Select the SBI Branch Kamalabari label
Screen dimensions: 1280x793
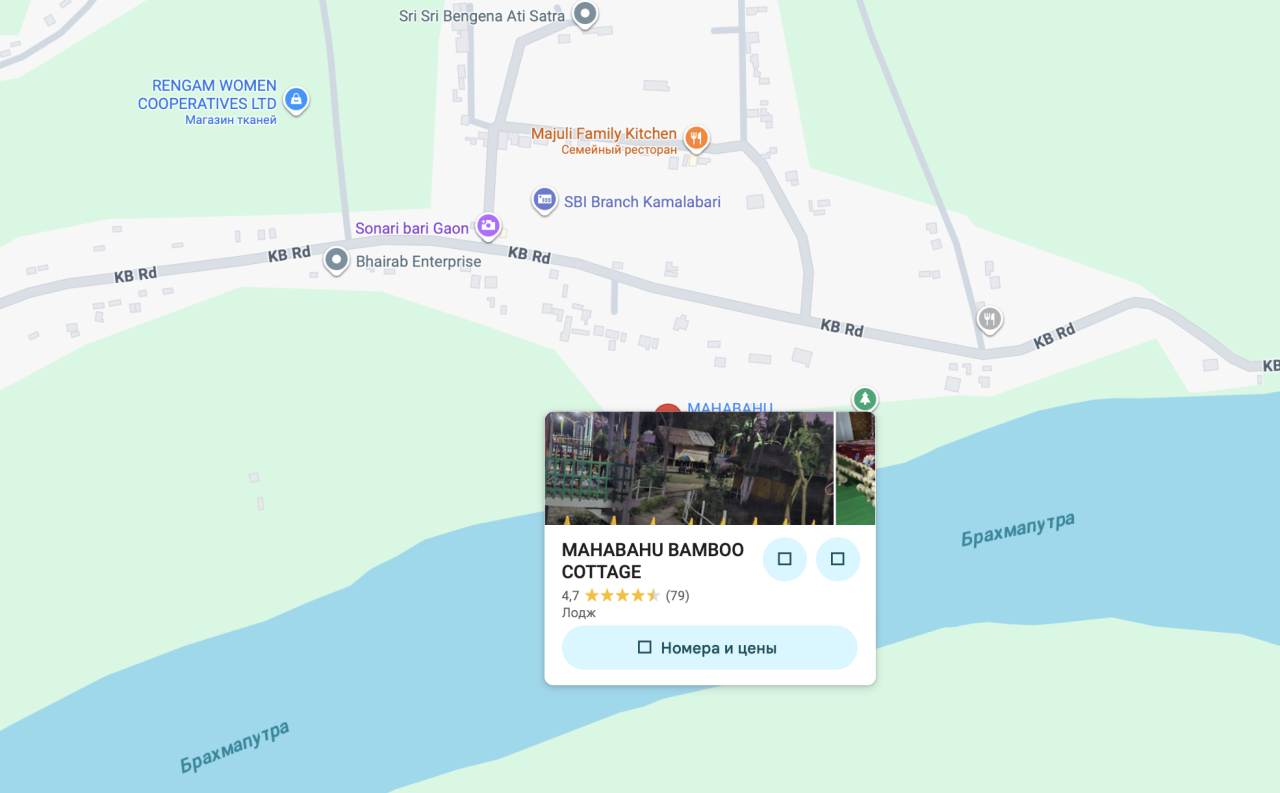(642, 202)
